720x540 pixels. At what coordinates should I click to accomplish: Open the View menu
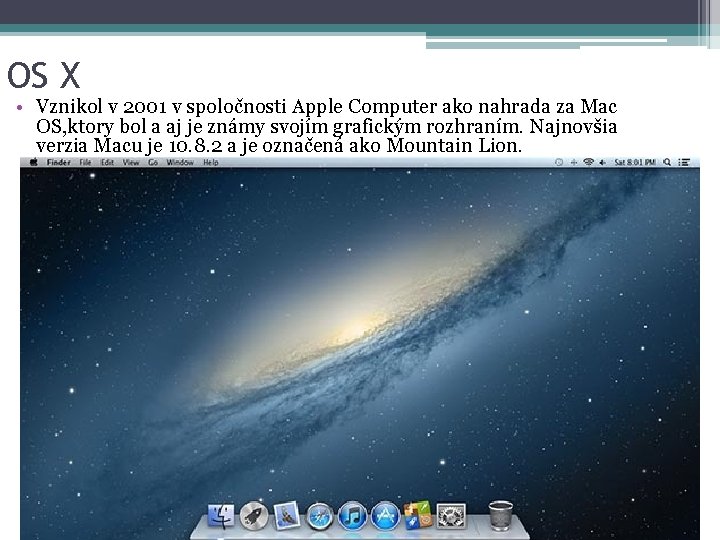[x=131, y=162]
